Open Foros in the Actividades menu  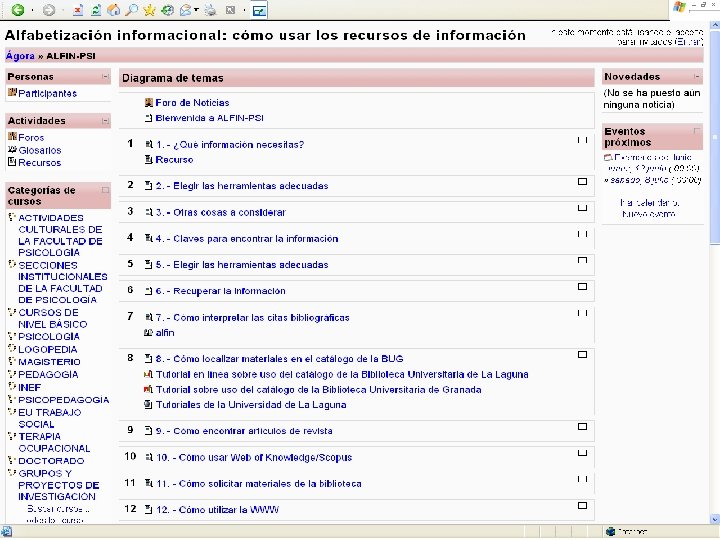[31, 137]
